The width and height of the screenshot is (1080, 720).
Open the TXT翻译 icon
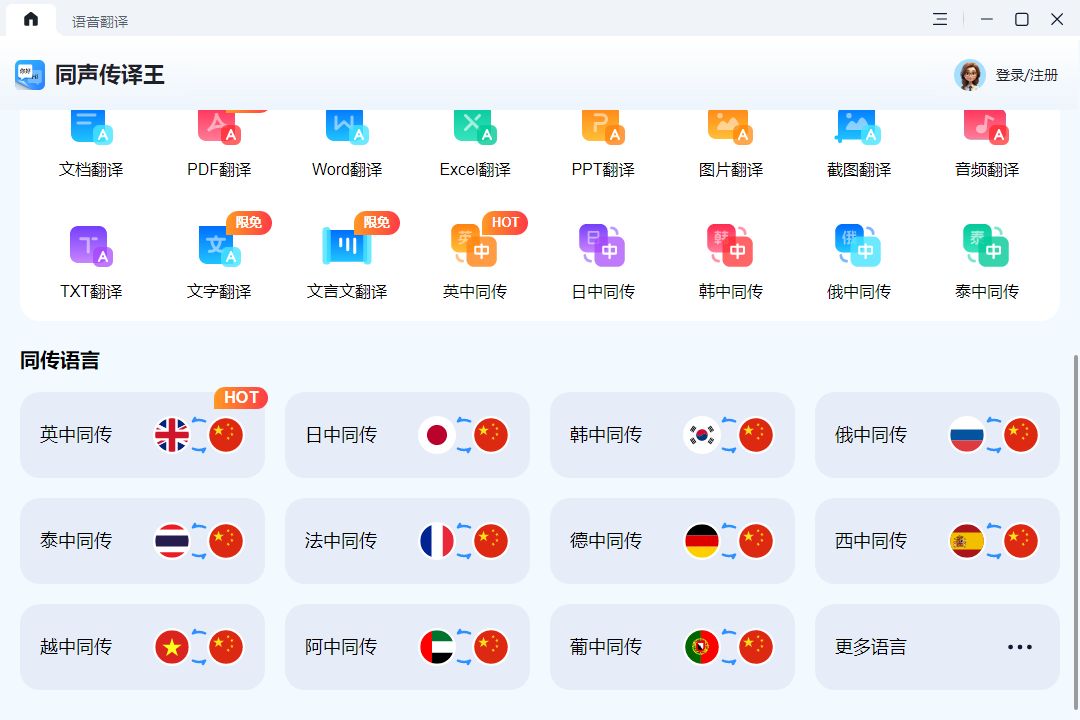(91, 246)
